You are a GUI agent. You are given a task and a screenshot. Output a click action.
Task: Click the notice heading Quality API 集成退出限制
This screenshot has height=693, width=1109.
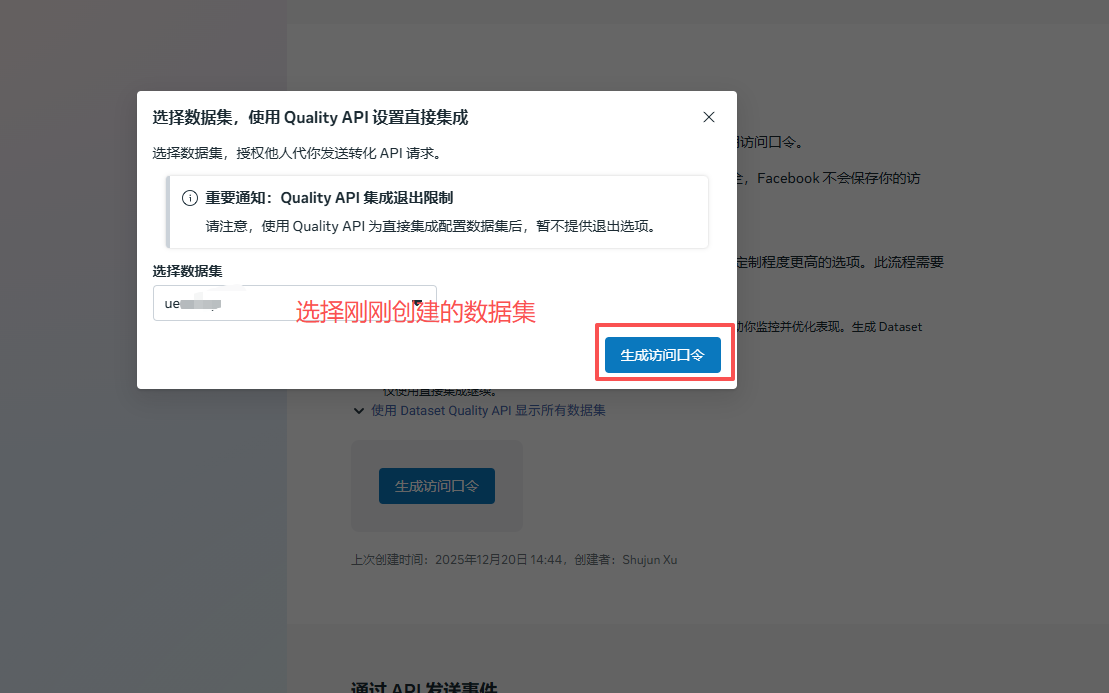click(367, 198)
